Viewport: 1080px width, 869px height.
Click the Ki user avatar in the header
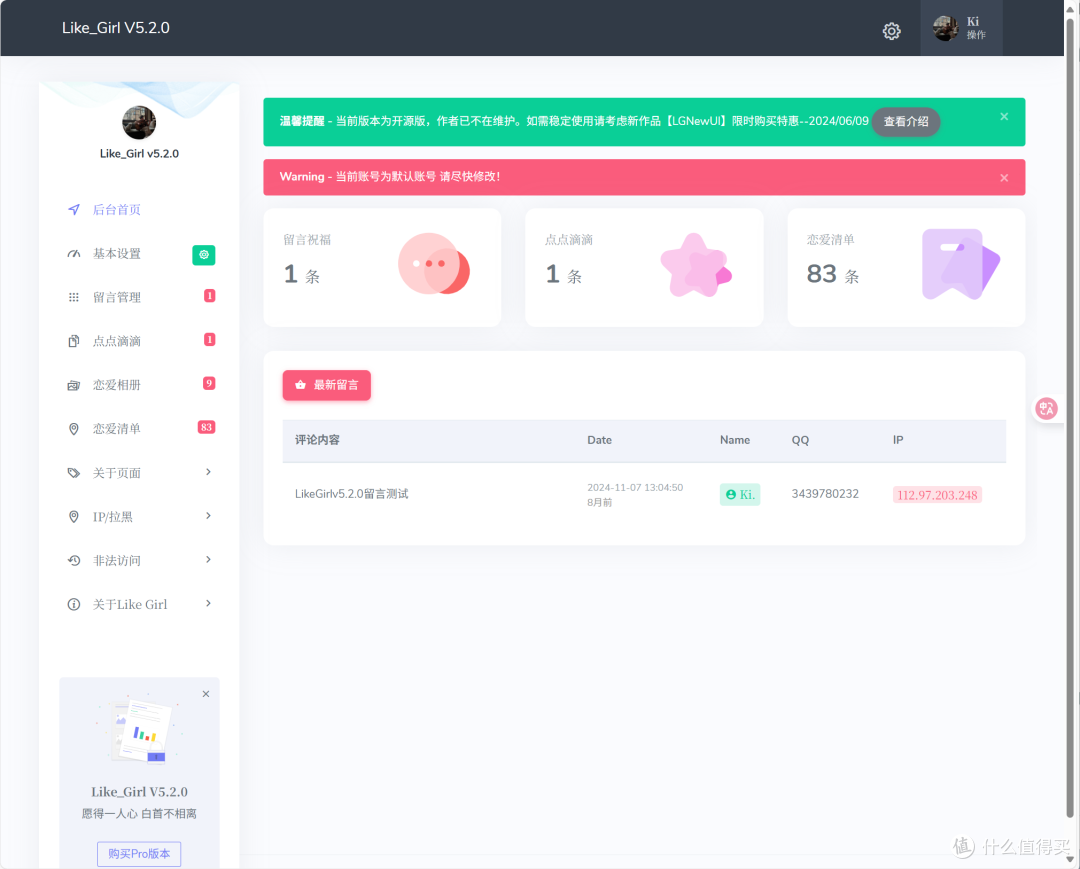coord(945,28)
